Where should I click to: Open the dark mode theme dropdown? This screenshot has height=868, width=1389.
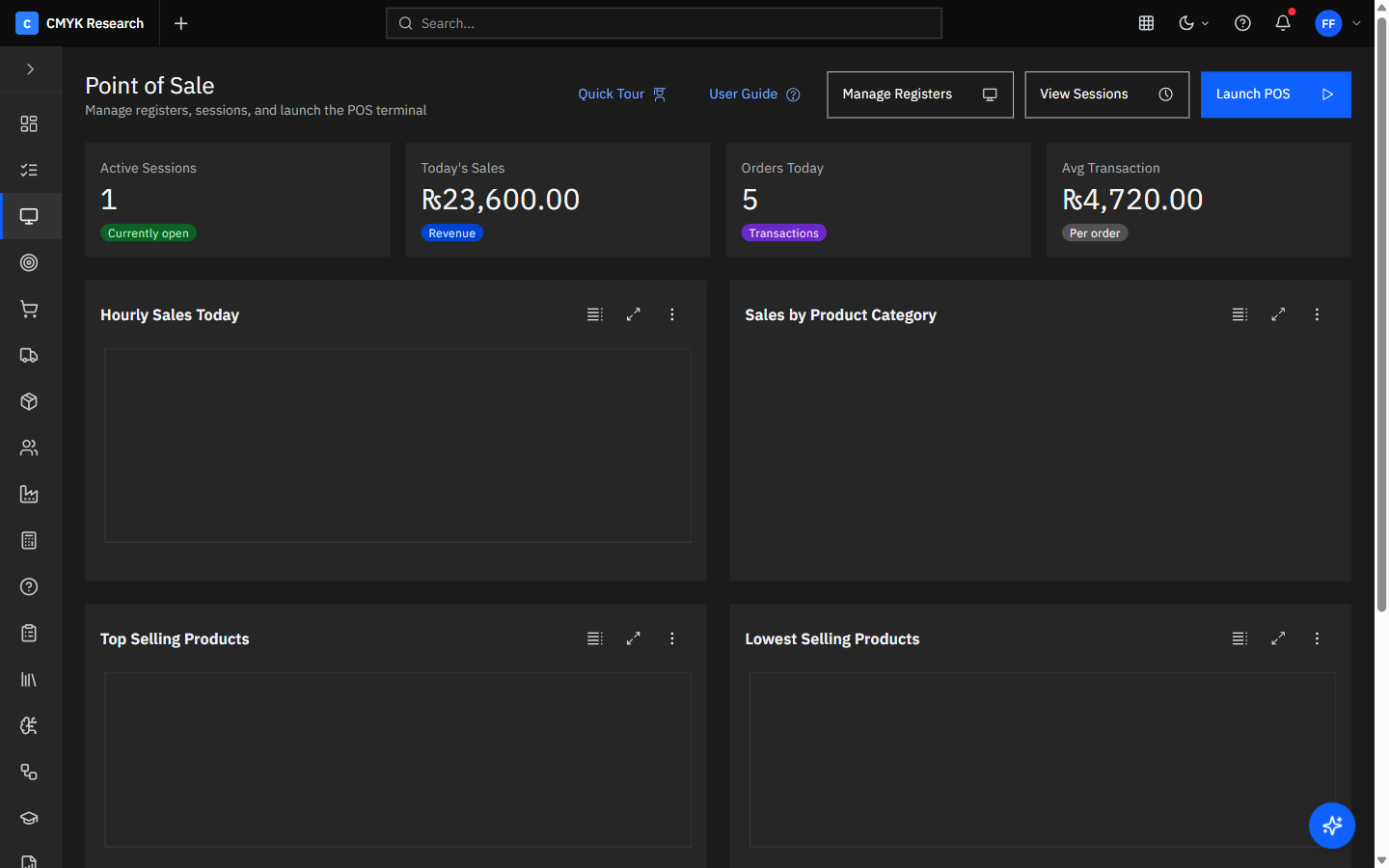[x=1193, y=23]
